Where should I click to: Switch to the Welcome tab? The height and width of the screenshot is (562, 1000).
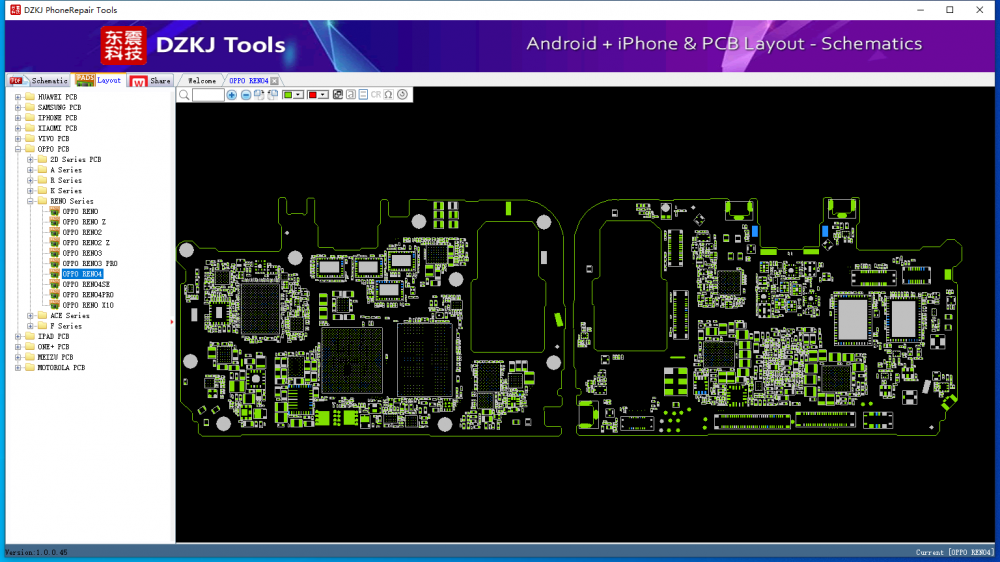(x=202, y=80)
